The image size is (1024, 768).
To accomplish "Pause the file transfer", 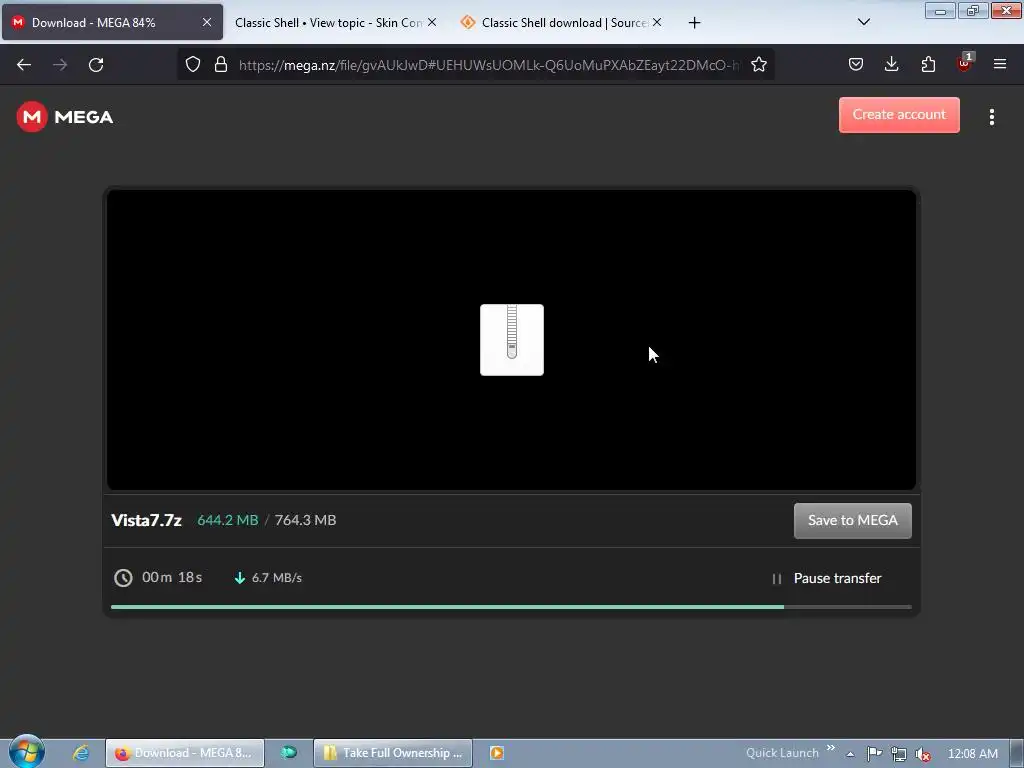I will tap(826, 578).
